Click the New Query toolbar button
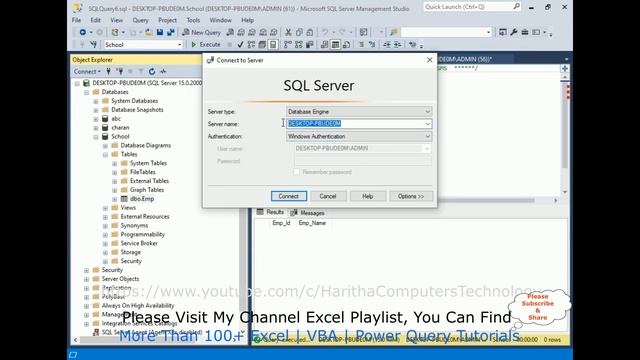640x360 pixels. (x=201, y=32)
